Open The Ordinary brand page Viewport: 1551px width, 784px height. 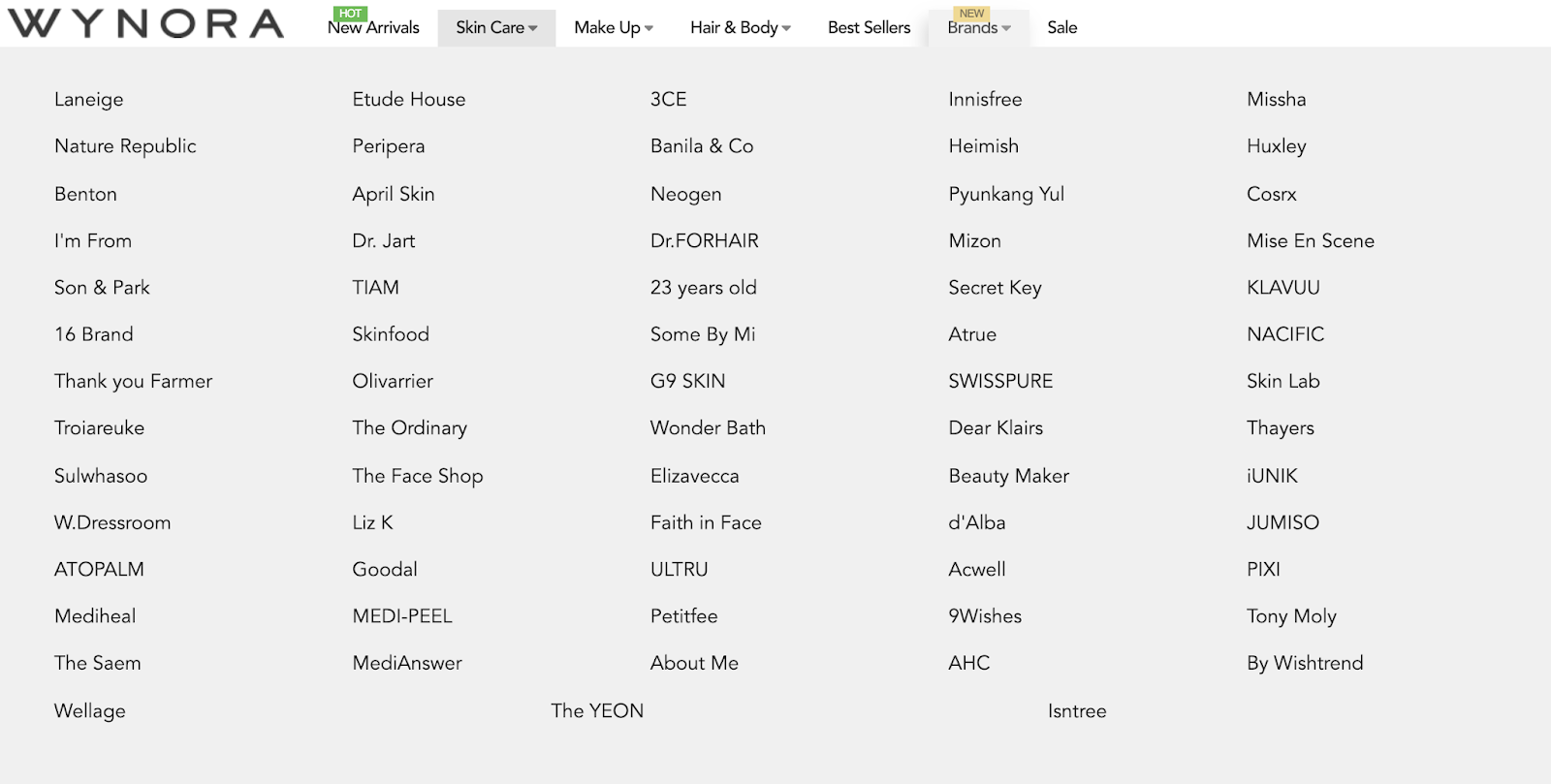(410, 428)
